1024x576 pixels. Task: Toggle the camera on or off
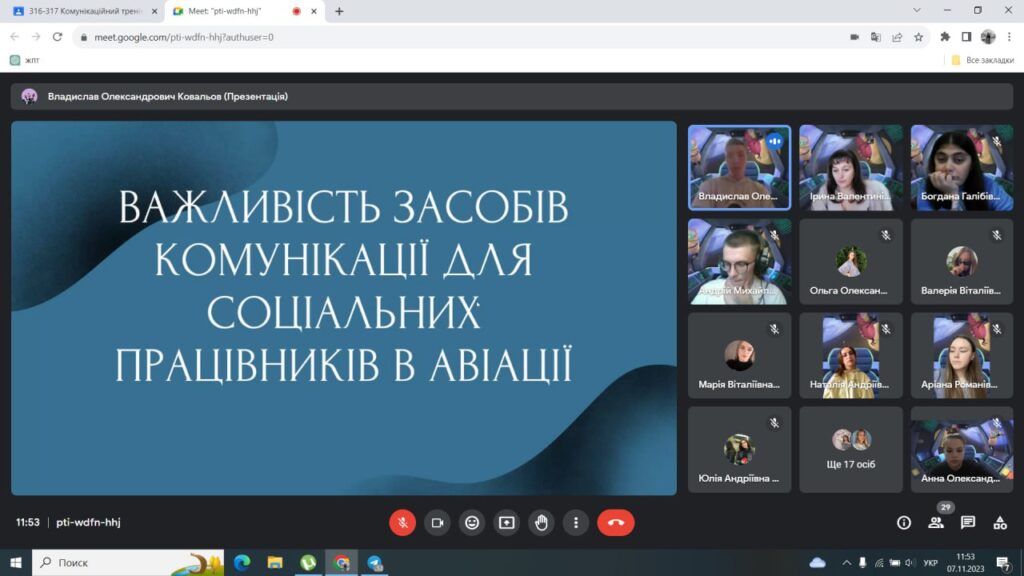(x=437, y=522)
